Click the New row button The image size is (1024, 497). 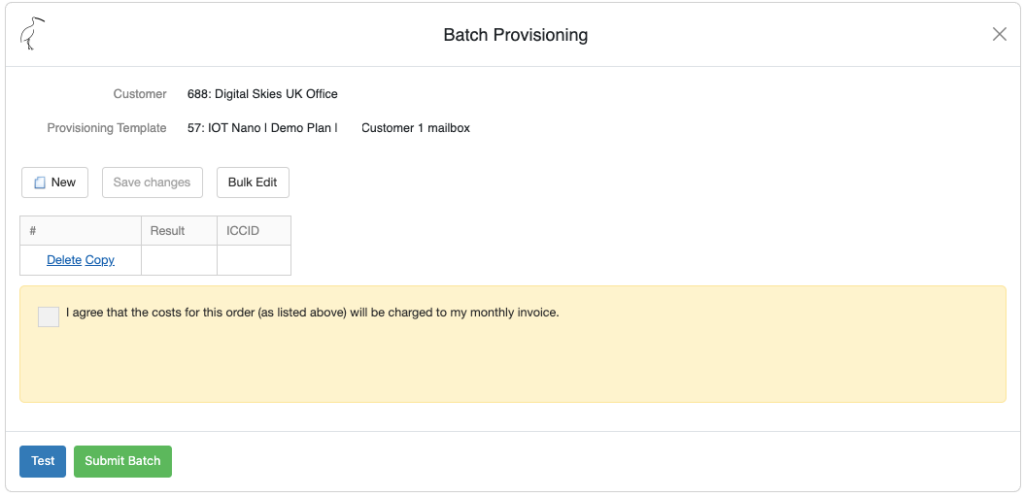point(55,183)
